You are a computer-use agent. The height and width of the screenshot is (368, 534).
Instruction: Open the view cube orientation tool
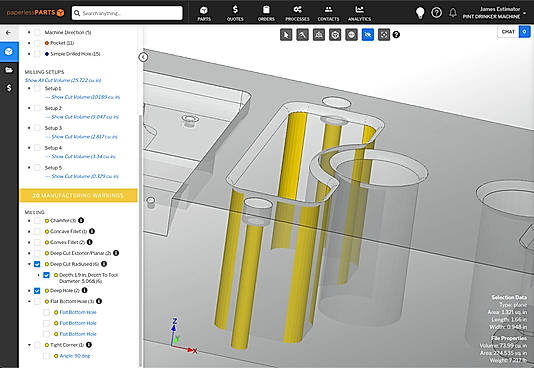click(335, 35)
